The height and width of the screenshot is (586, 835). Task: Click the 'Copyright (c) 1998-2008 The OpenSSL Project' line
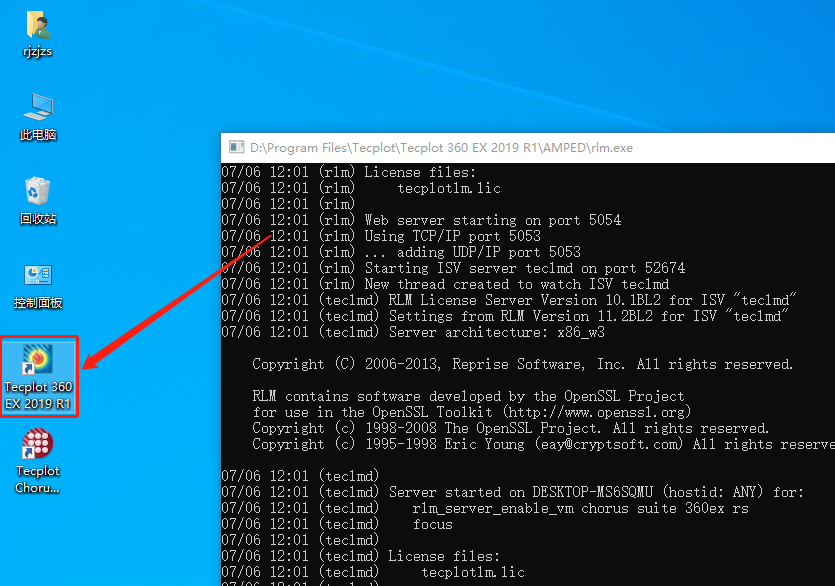pos(511,428)
